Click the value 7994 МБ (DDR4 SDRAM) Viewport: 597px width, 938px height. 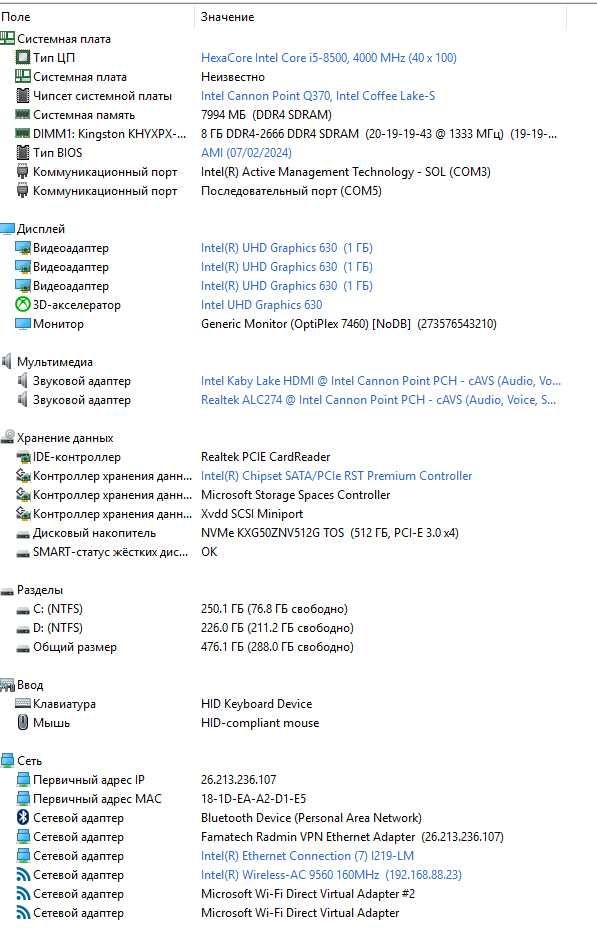click(266, 114)
